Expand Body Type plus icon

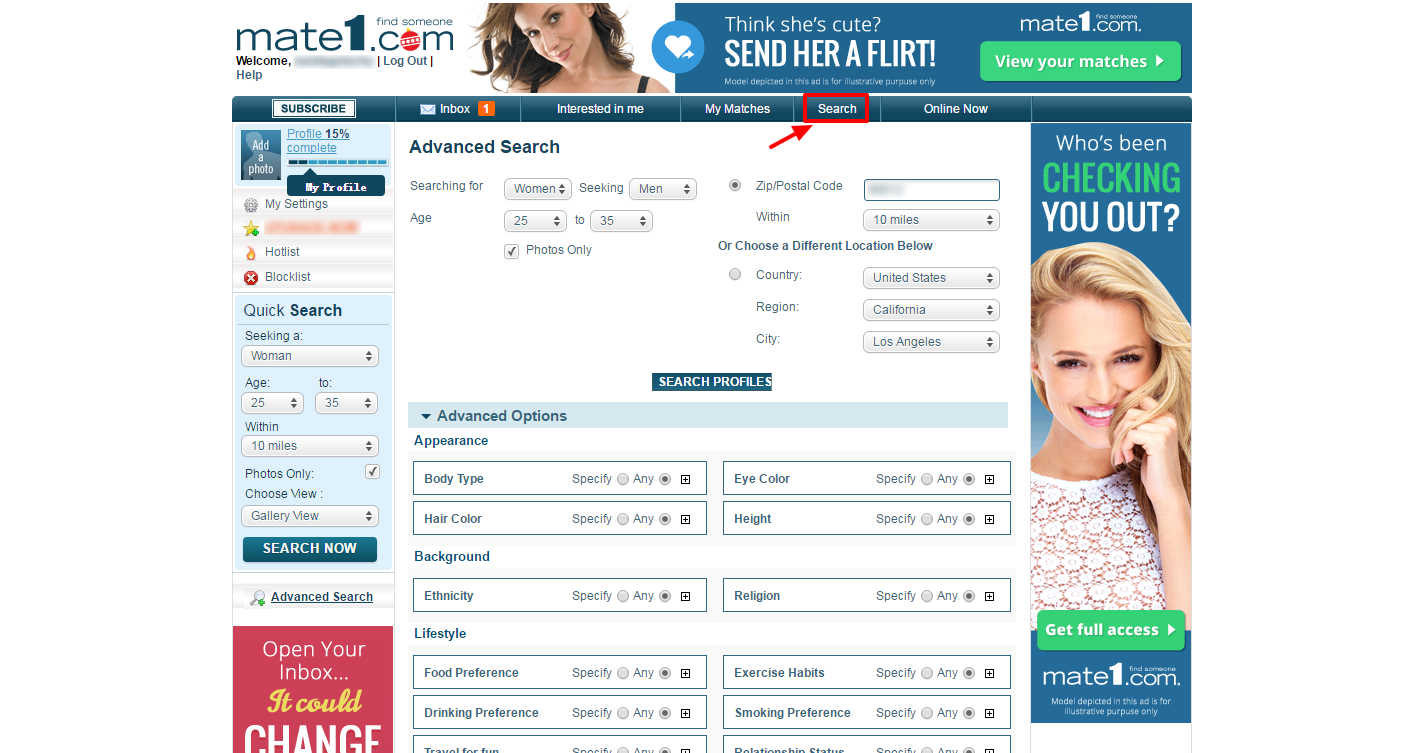pyautogui.click(x=686, y=480)
